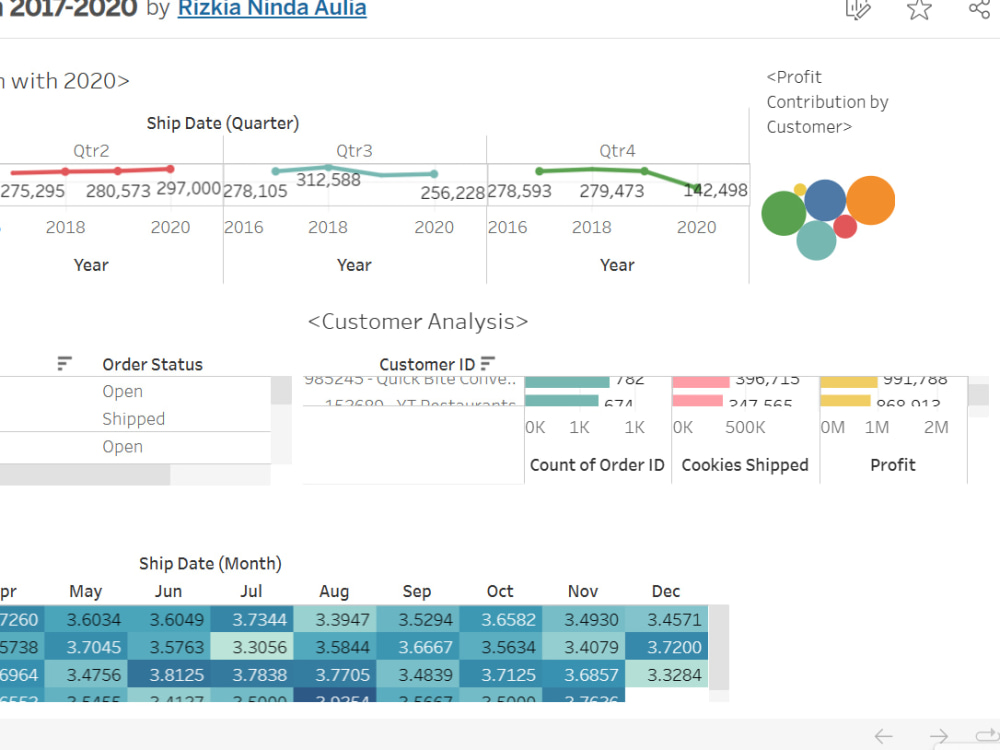Select the green profit bubble
The width and height of the screenshot is (1000, 750).
784,214
